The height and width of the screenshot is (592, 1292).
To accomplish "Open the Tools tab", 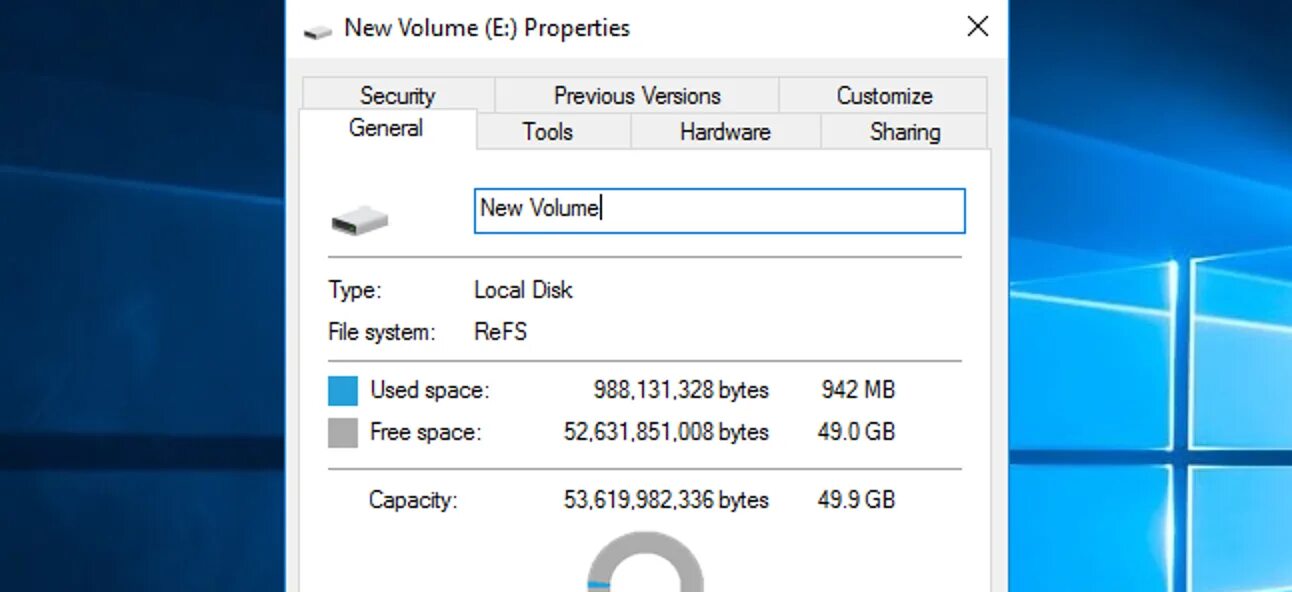I will point(547,132).
